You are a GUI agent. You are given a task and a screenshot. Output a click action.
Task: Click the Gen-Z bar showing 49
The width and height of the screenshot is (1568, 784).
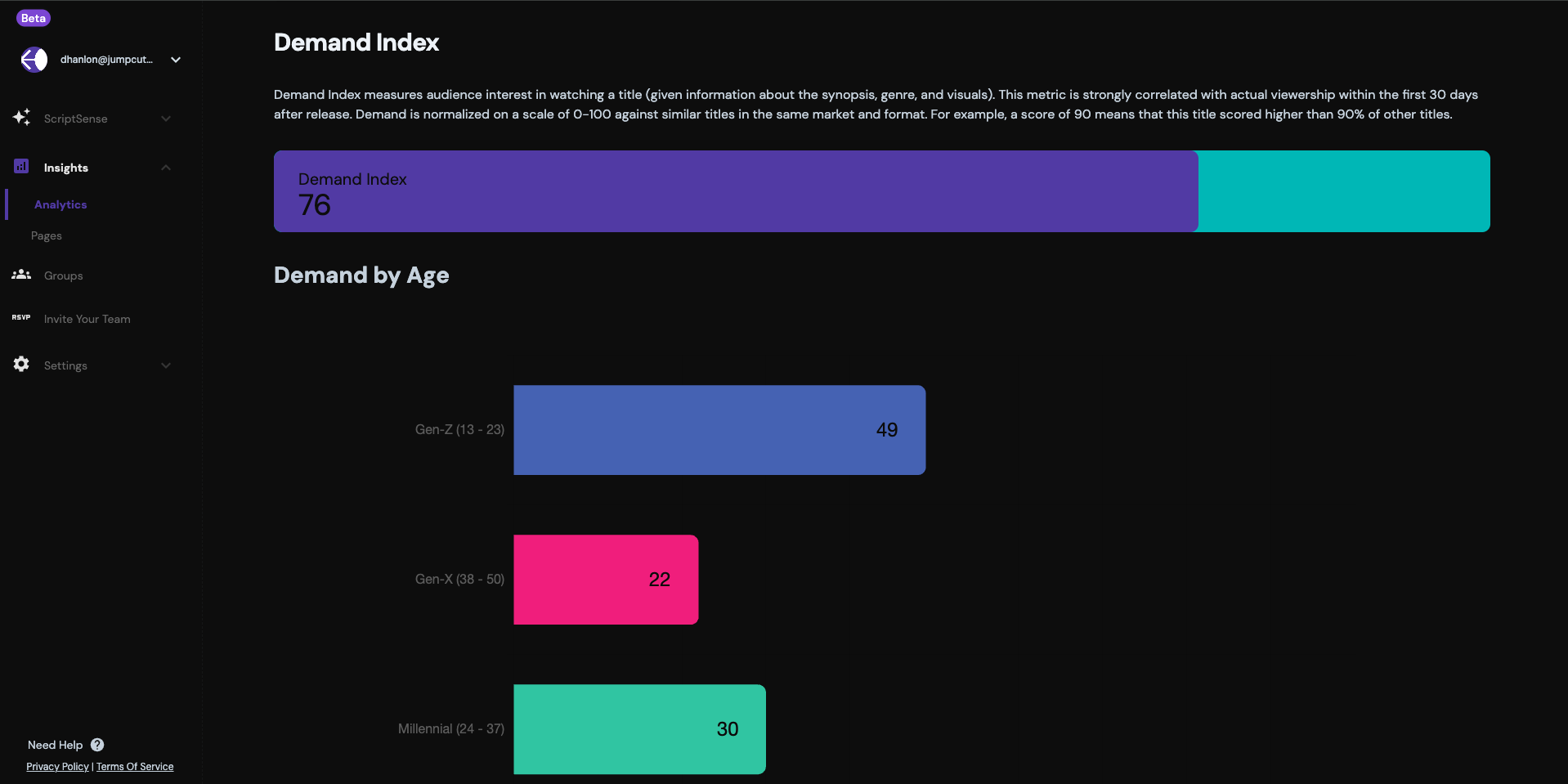tap(719, 430)
